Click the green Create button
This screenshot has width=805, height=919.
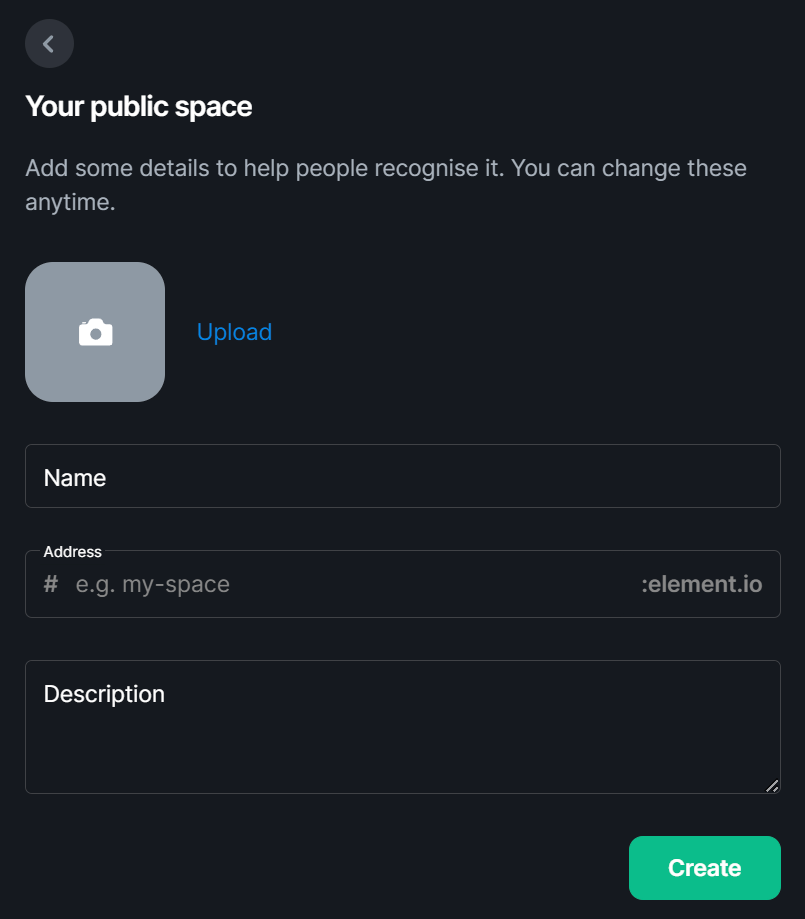[705, 868]
